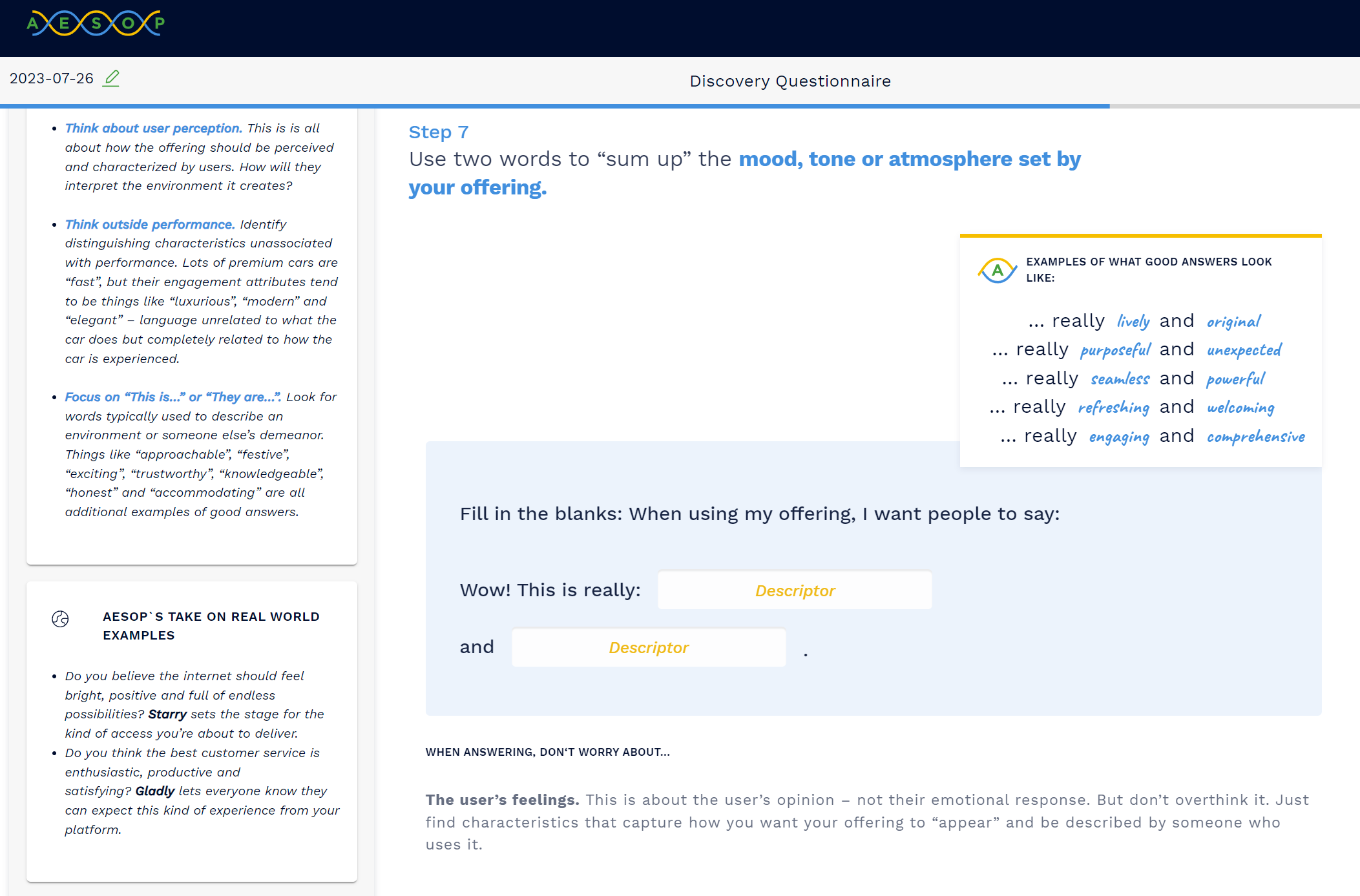Click the globe icon beside Aesop's Take heading

60,619
